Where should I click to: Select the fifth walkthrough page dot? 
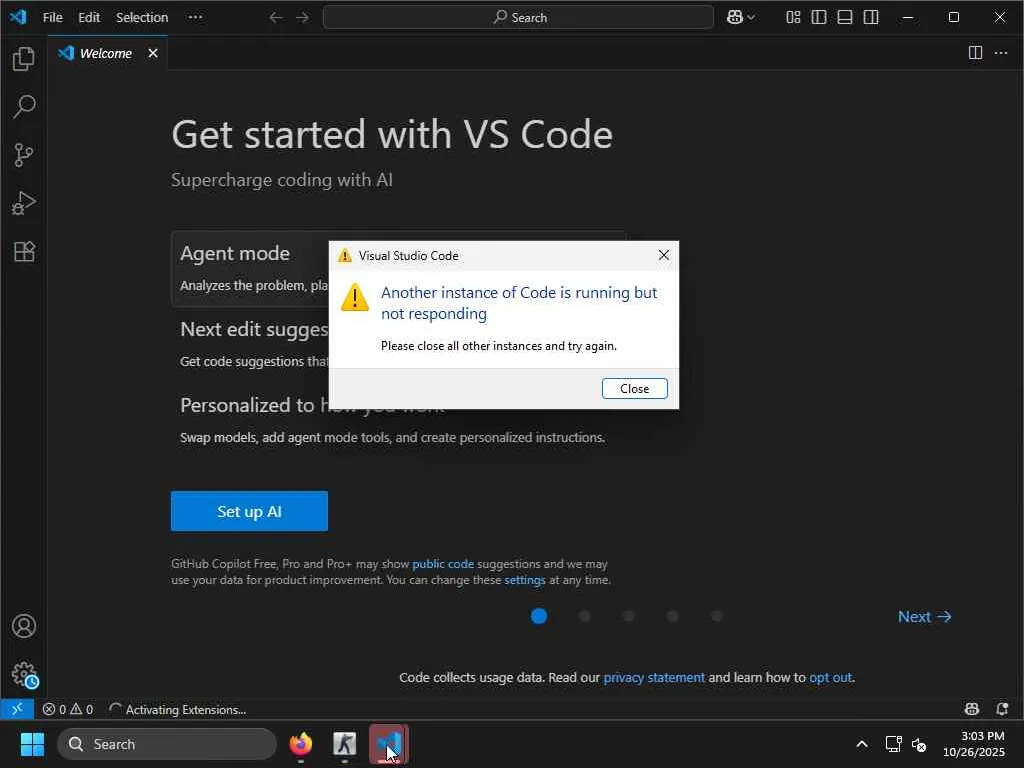(x=717, y=616)
